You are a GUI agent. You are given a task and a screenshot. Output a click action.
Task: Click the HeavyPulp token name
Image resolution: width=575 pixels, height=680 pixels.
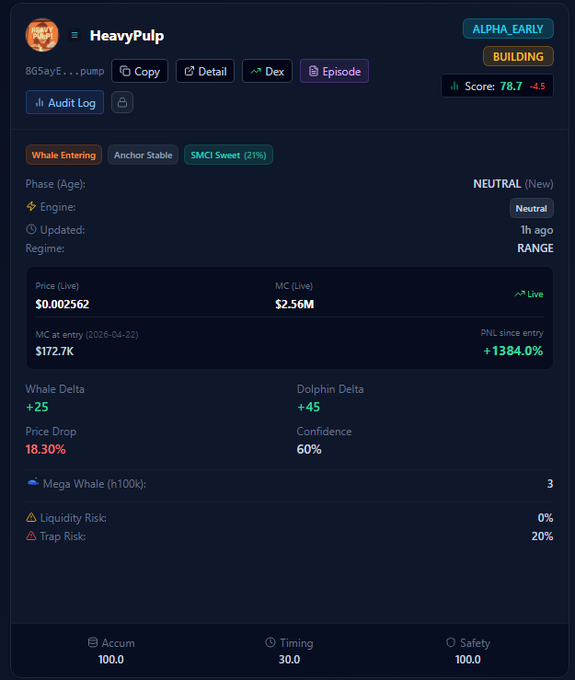[127, 36]
